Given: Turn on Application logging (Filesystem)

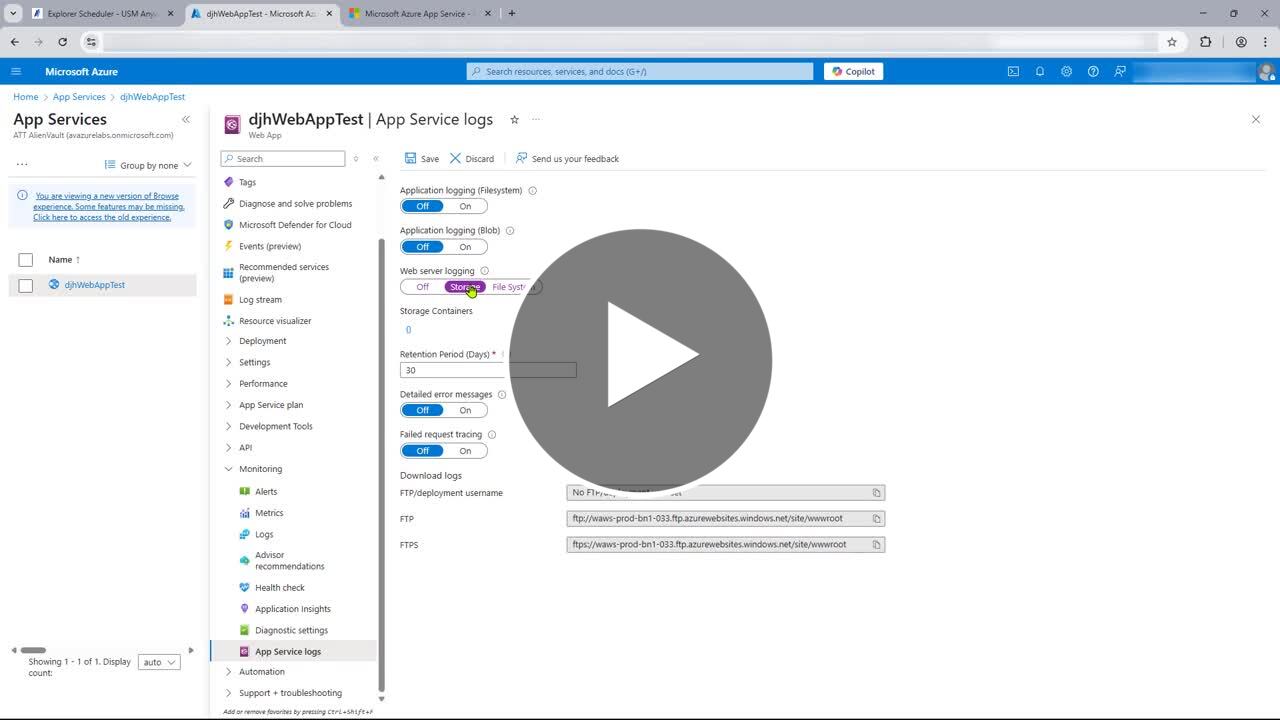Looking at the screenshot, I should [465, 207].
